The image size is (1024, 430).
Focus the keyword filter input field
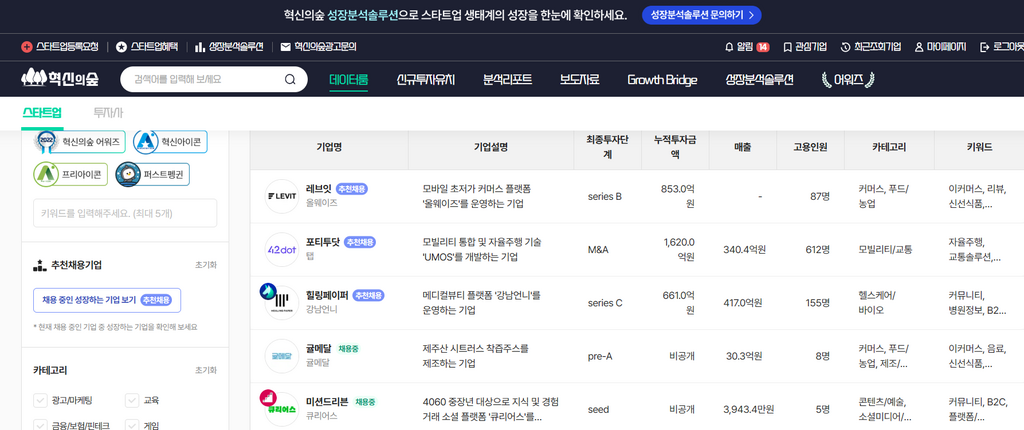click(125, 213)
